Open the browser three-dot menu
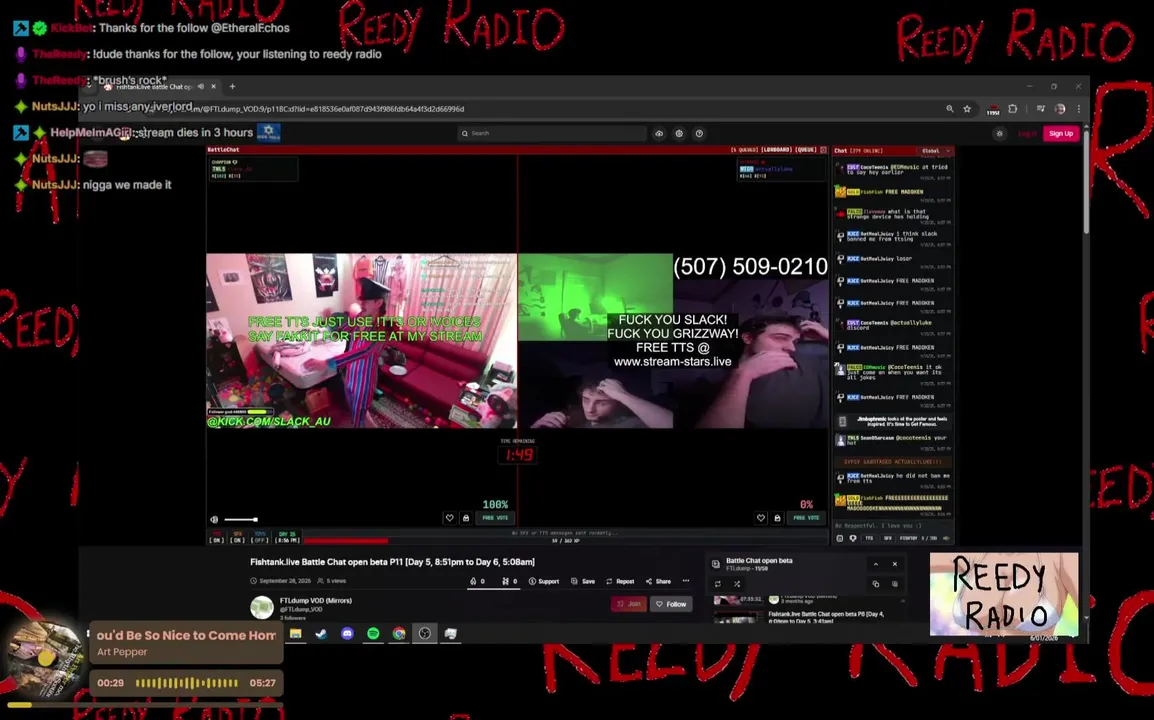The height and width of the screenshot is (720, 1154). pyautogui.click(x=1079, y=109)
